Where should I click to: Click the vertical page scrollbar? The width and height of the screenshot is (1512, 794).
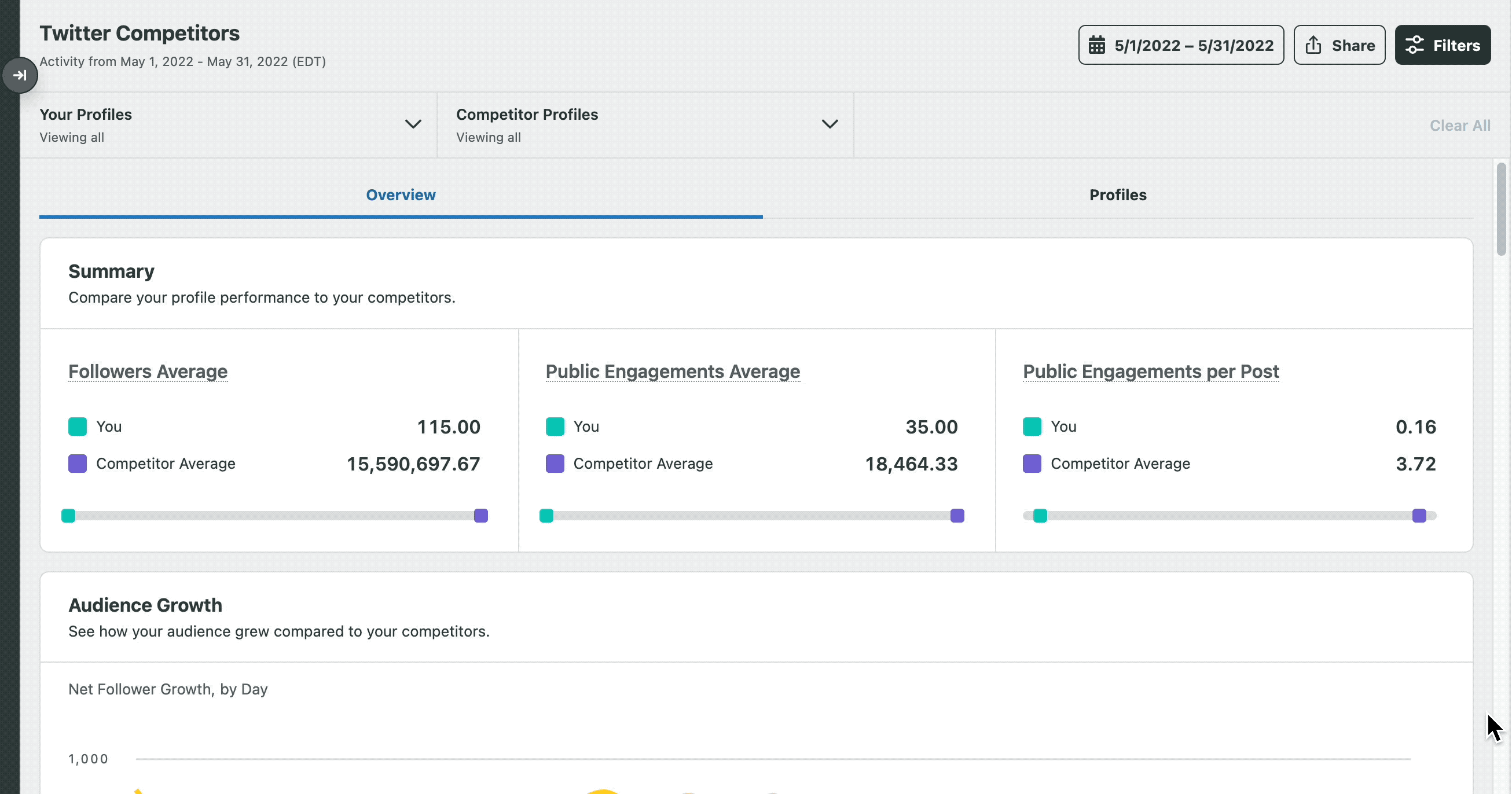(x=1502, y=210)
